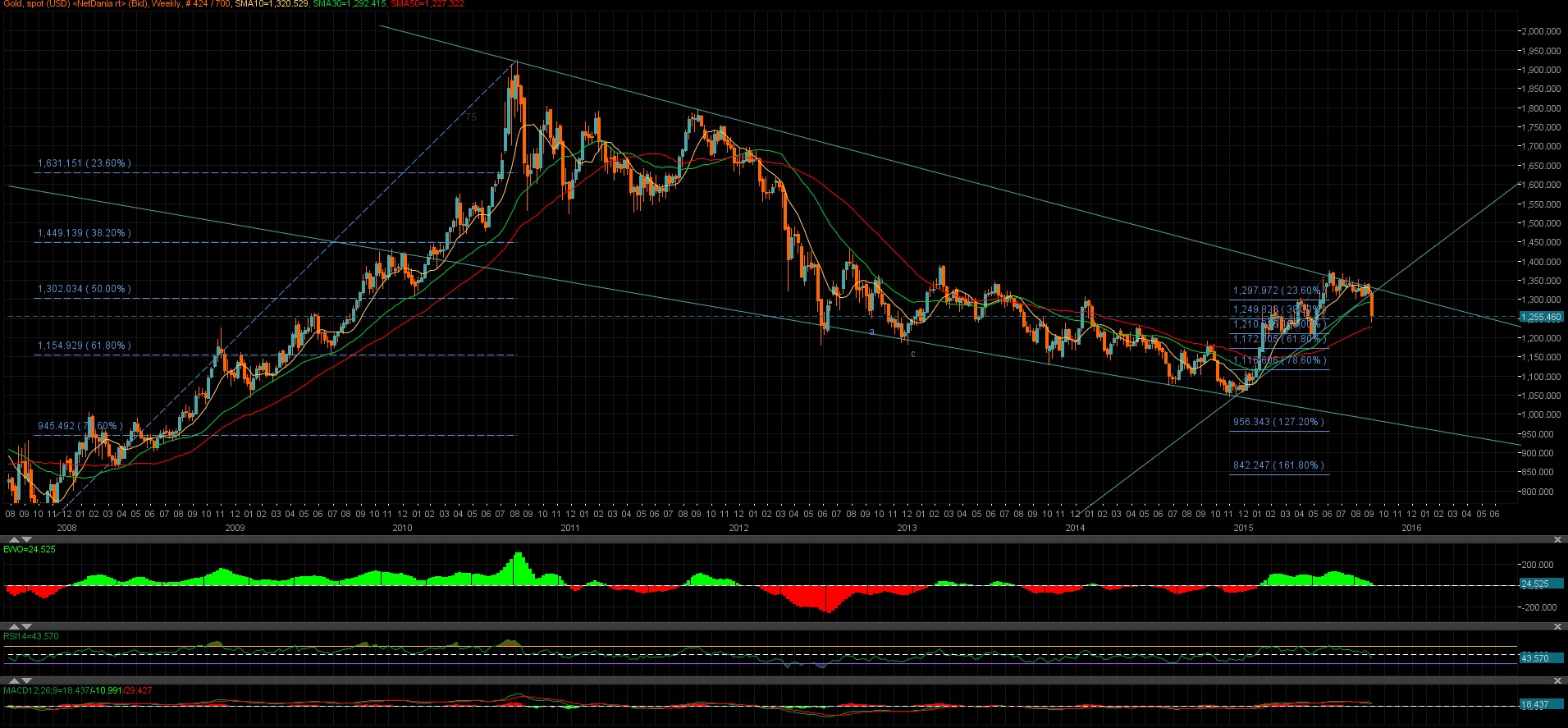1568x728 pixels.
Task: Click the RSI14=43.570 indicator label
Action: coord(31,636)
